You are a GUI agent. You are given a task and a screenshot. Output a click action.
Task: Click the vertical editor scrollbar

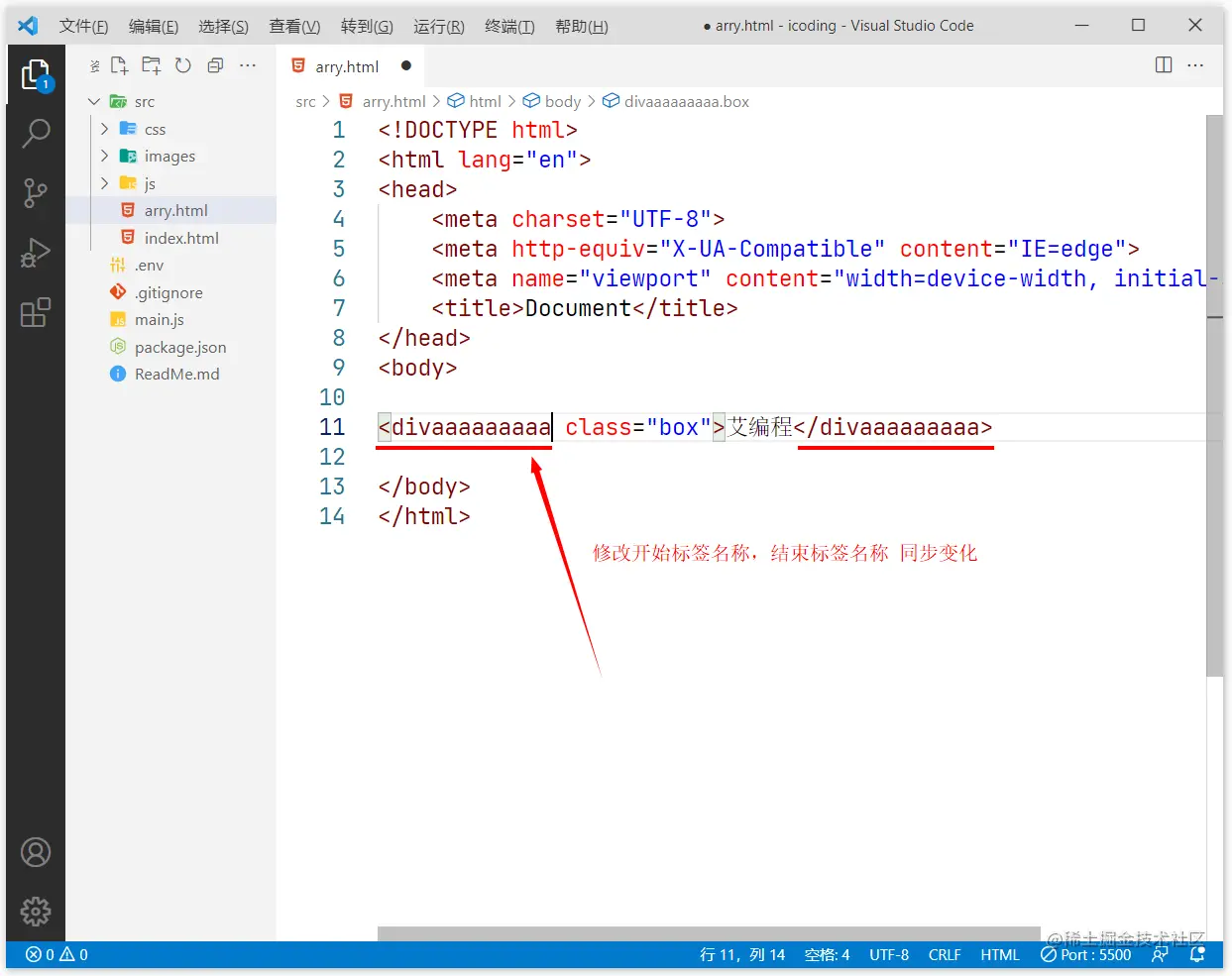pos(1214,395)
